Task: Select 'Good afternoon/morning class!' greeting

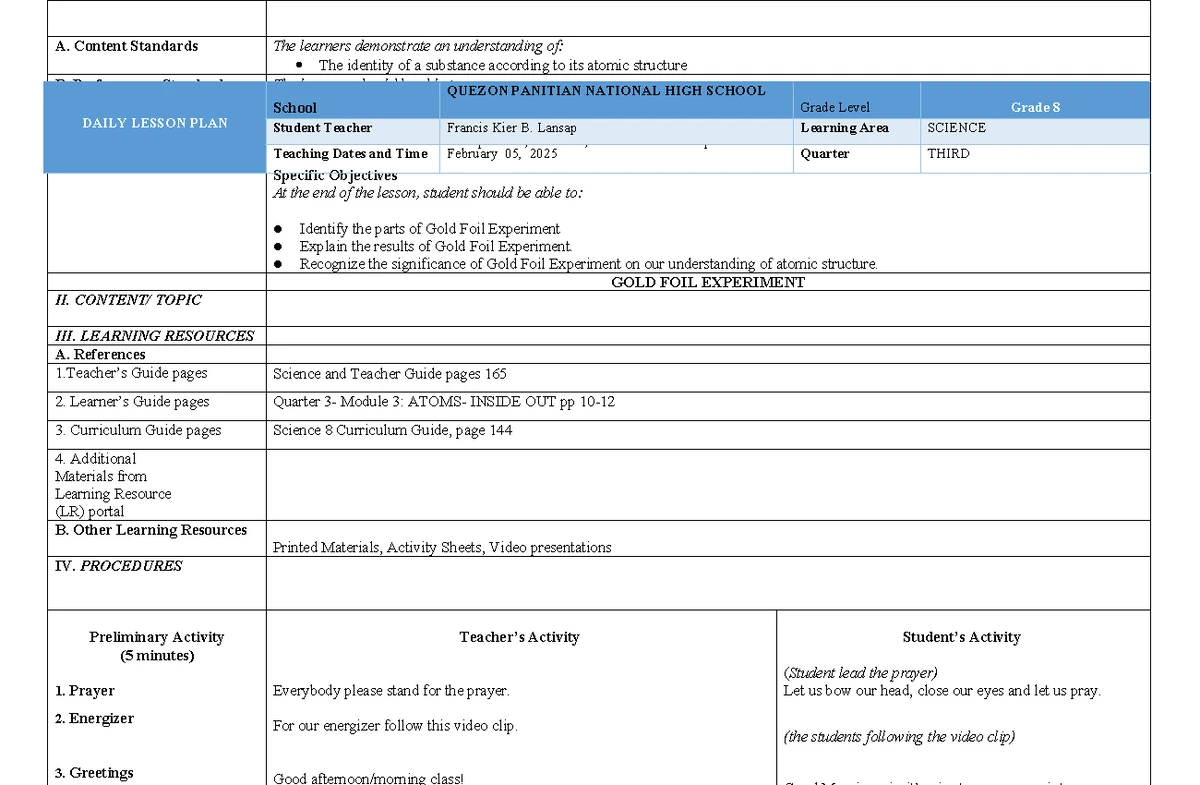Action: point(369,778)
